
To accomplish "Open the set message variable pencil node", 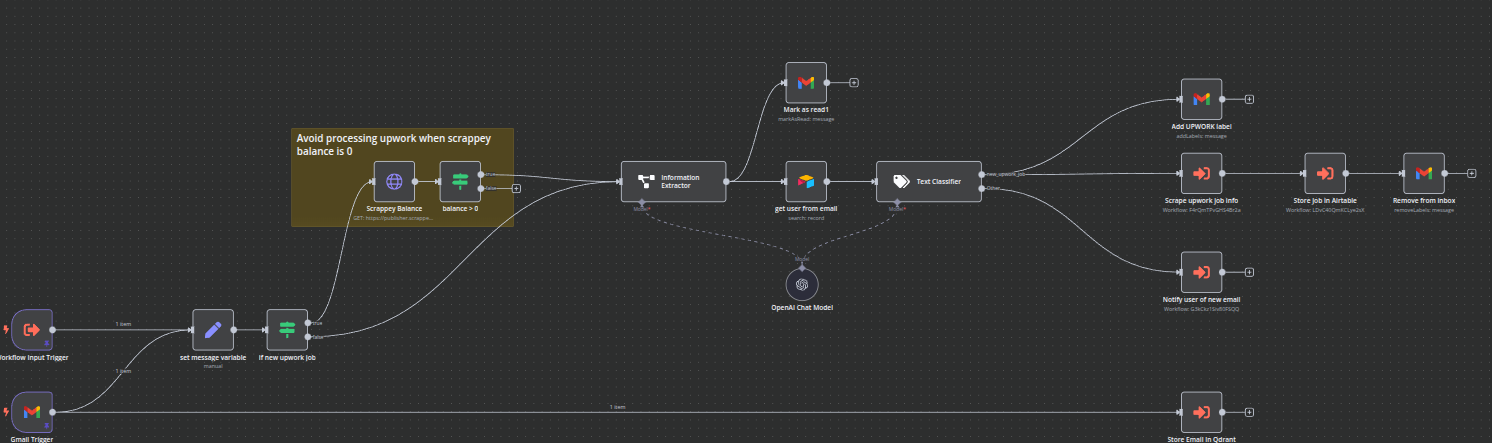I will coord(213,329).
